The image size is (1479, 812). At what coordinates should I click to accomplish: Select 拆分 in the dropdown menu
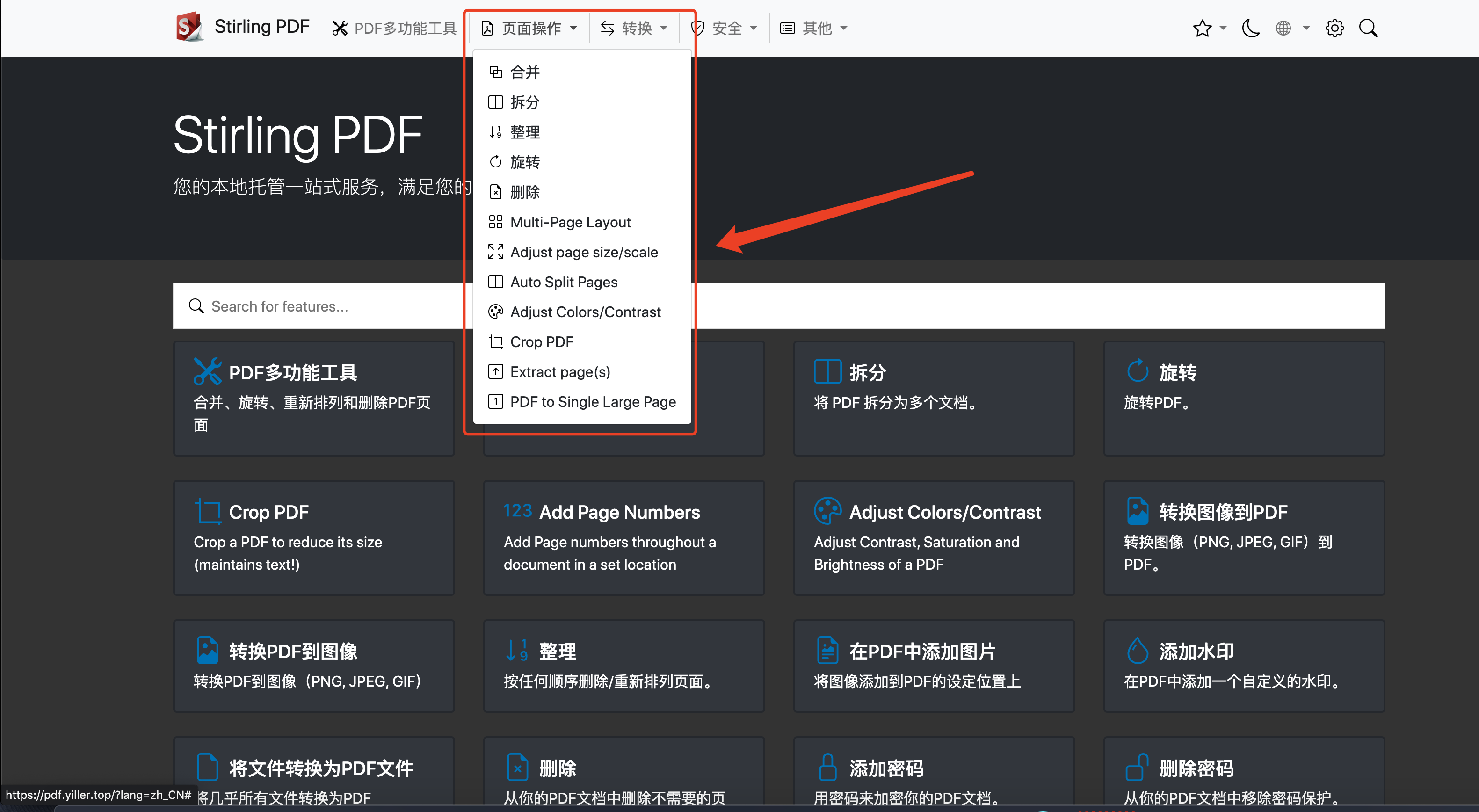[581, 102]
